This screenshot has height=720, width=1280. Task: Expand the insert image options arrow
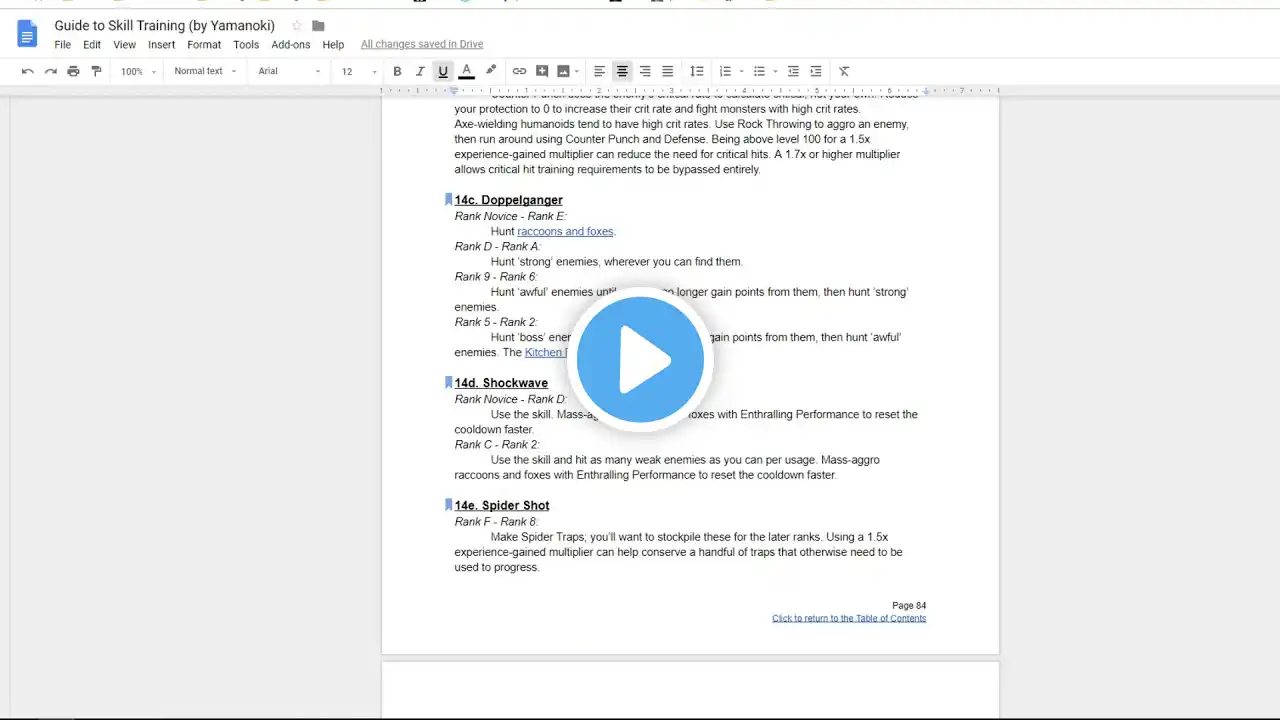pos(577,71)
